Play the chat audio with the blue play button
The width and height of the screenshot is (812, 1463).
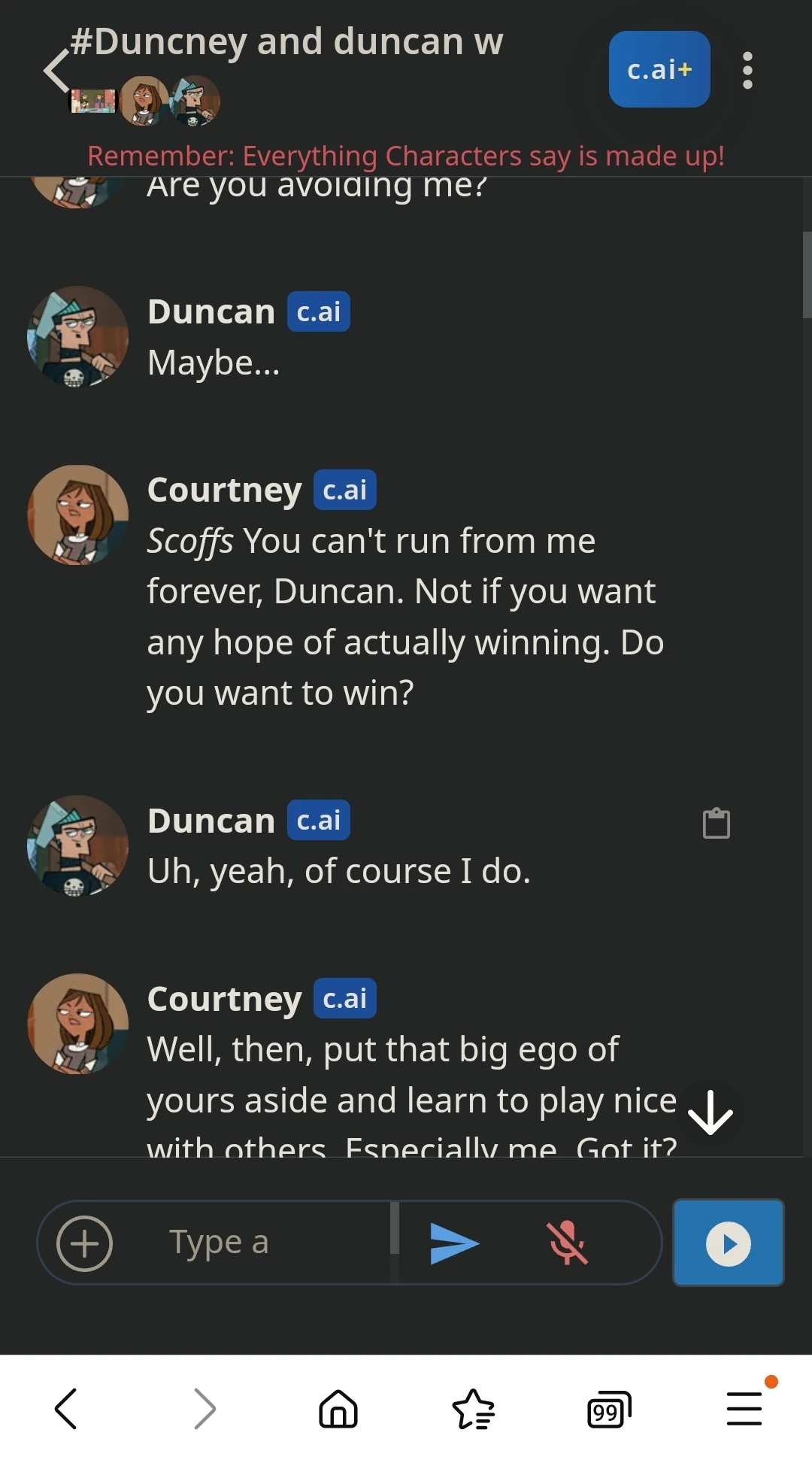click(x=727, y=1242)
